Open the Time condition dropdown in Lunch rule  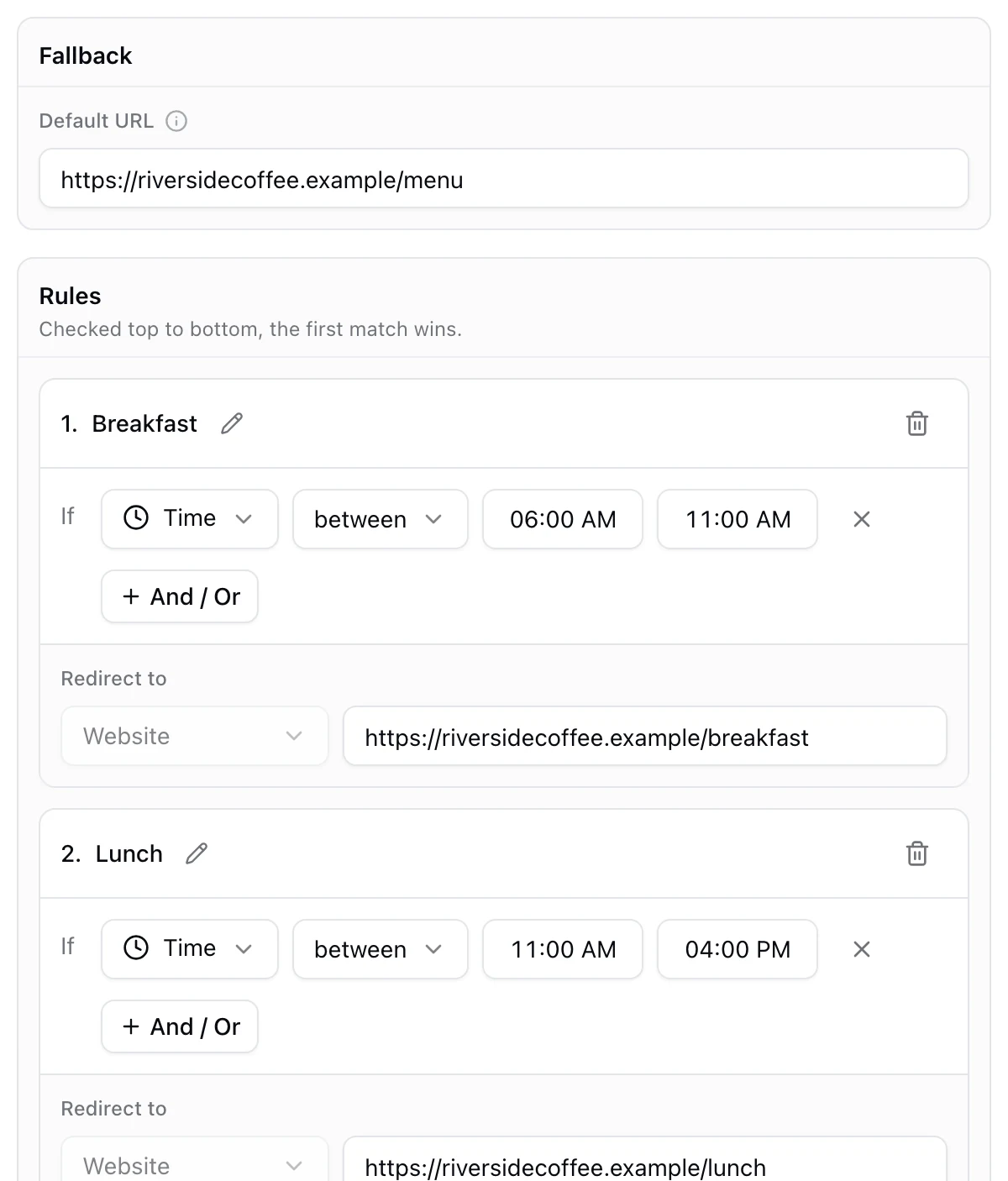tap(190, 949)
